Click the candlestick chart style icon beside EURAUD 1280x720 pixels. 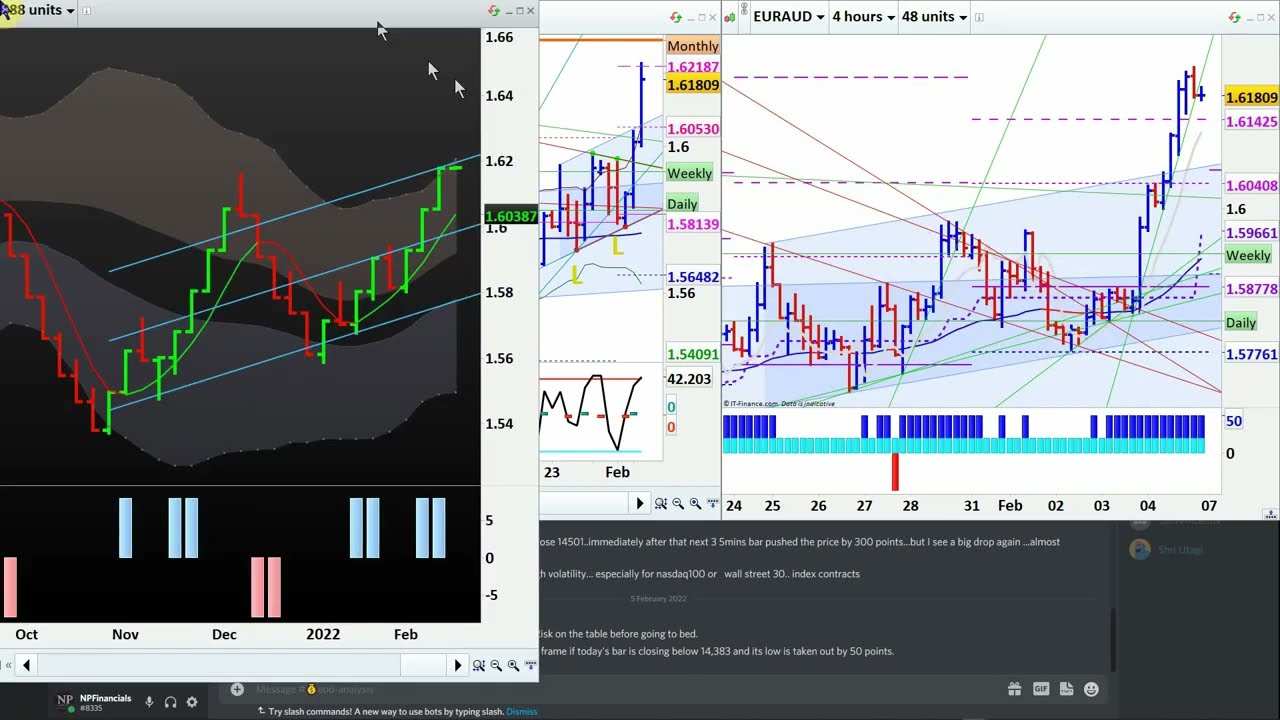click(730, 16)
